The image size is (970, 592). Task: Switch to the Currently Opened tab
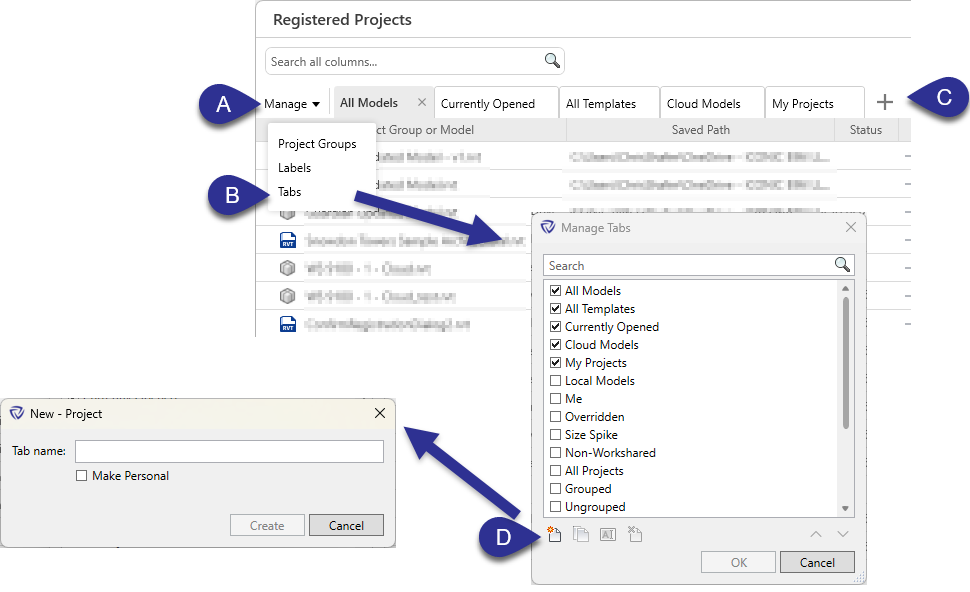click(x=496, y=101)
